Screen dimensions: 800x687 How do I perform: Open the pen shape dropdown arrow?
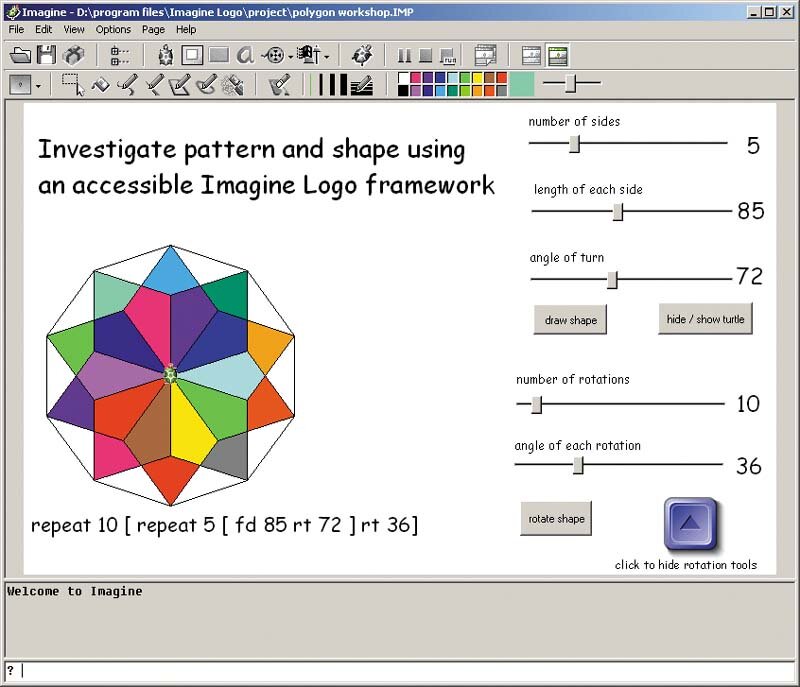[38, 87]
